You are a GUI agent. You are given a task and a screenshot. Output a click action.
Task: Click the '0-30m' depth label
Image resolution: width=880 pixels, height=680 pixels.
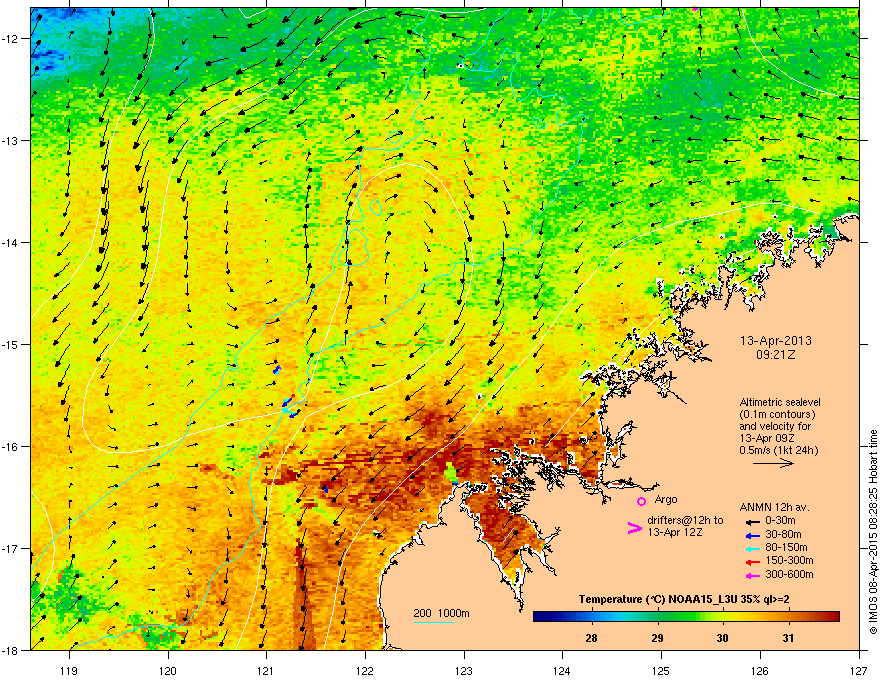(x=780, y=521)
